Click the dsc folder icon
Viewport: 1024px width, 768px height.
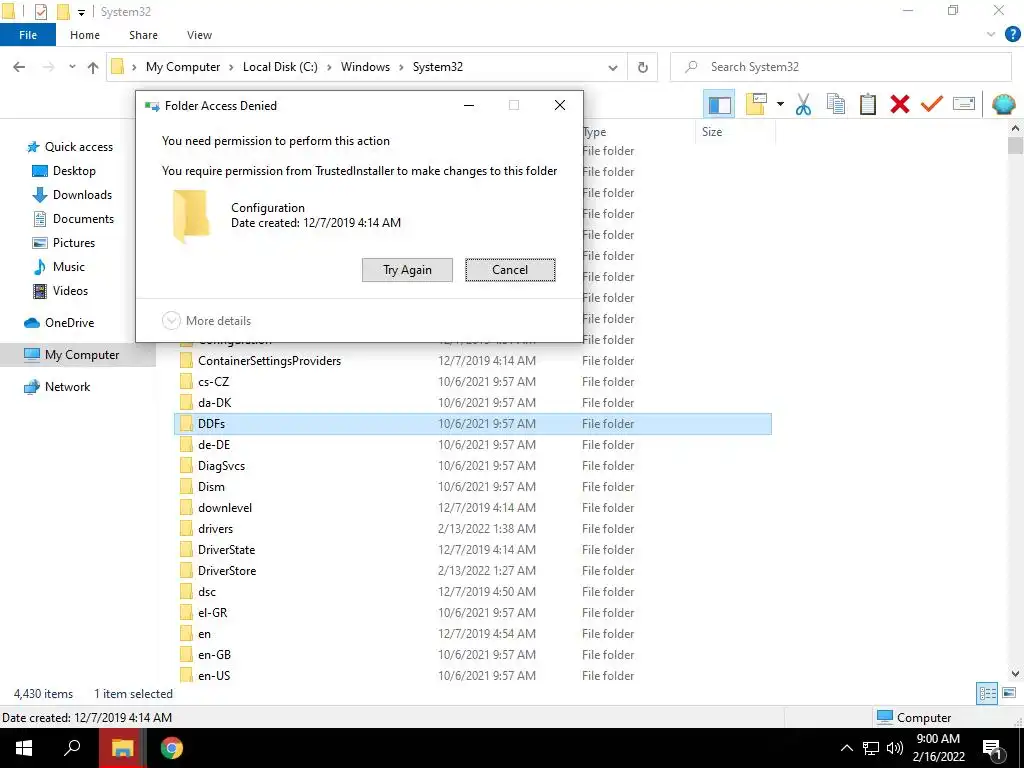pyautogui.click(x=186, y=592)
